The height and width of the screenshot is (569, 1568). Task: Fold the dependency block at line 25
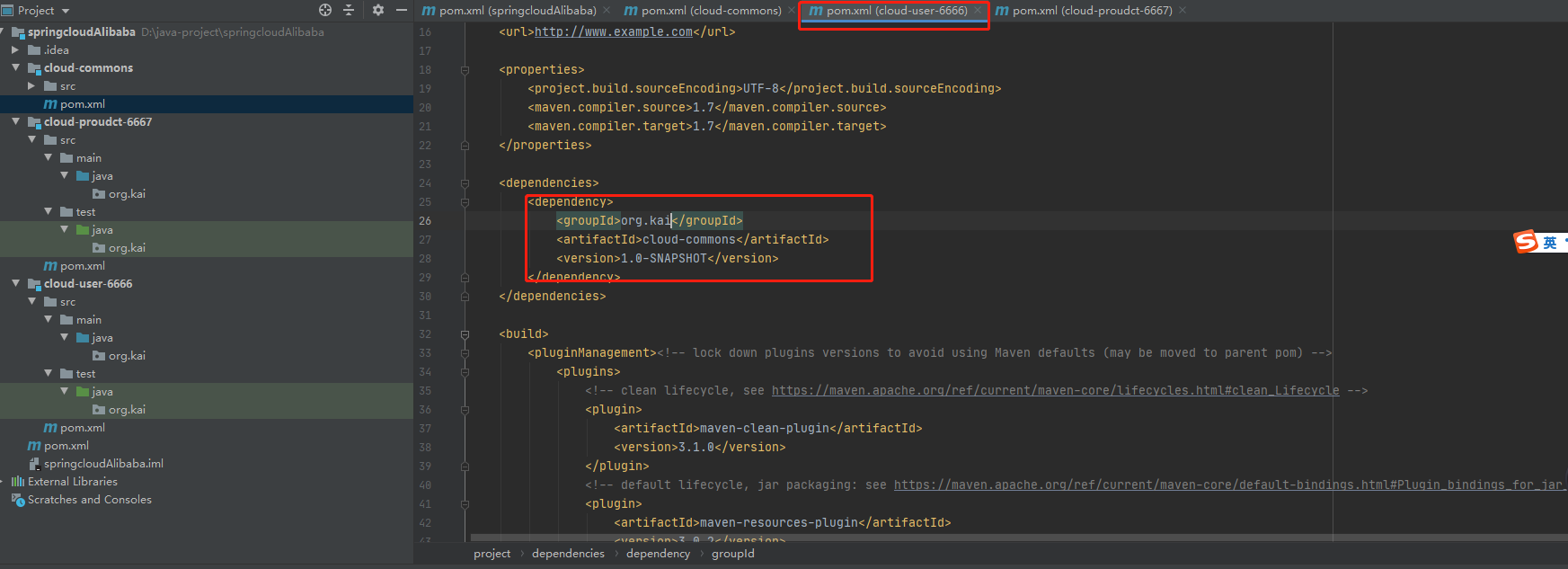(x=465, y=201)
